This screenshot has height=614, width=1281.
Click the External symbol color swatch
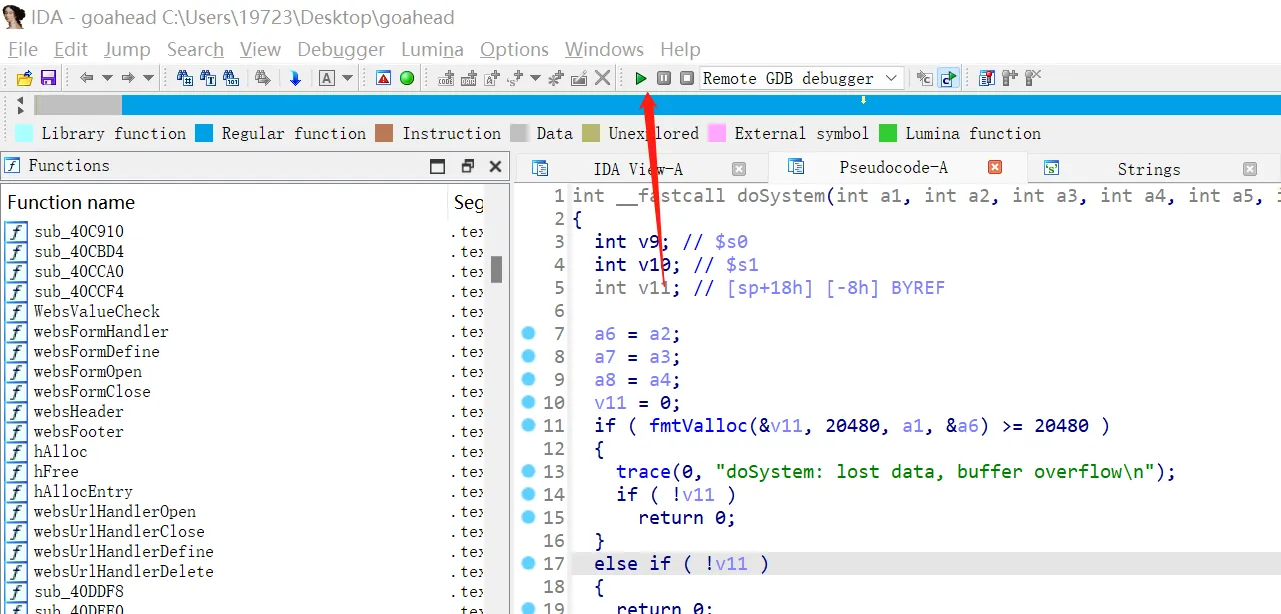[x=717, y=133]
